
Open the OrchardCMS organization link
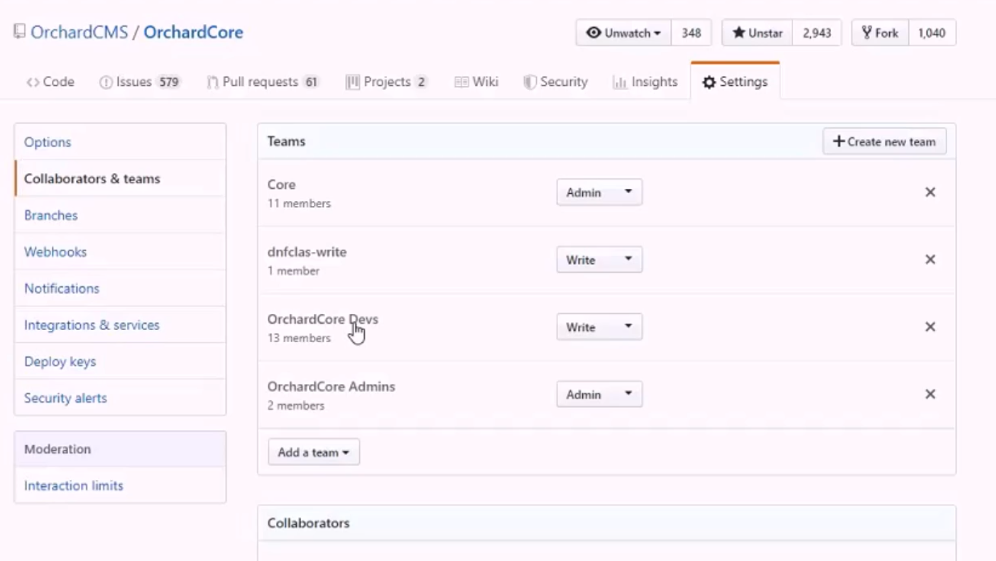click(79, 32)
